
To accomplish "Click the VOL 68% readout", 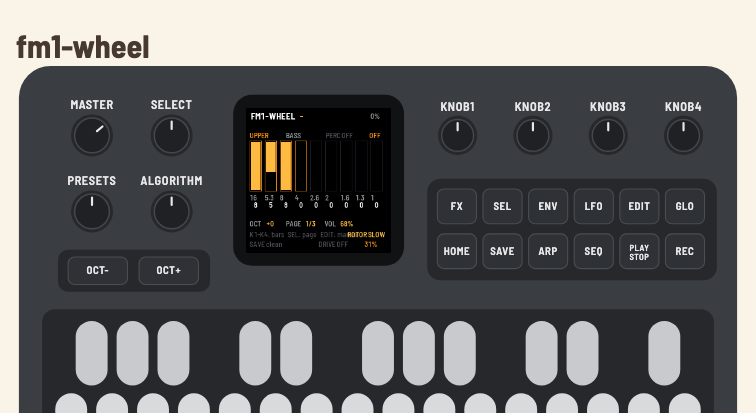I will pos(338,224).
